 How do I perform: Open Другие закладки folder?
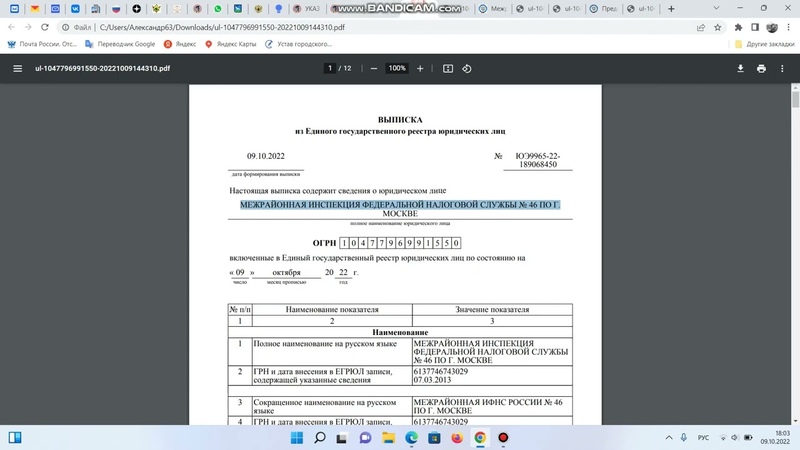tap(764, 44)
